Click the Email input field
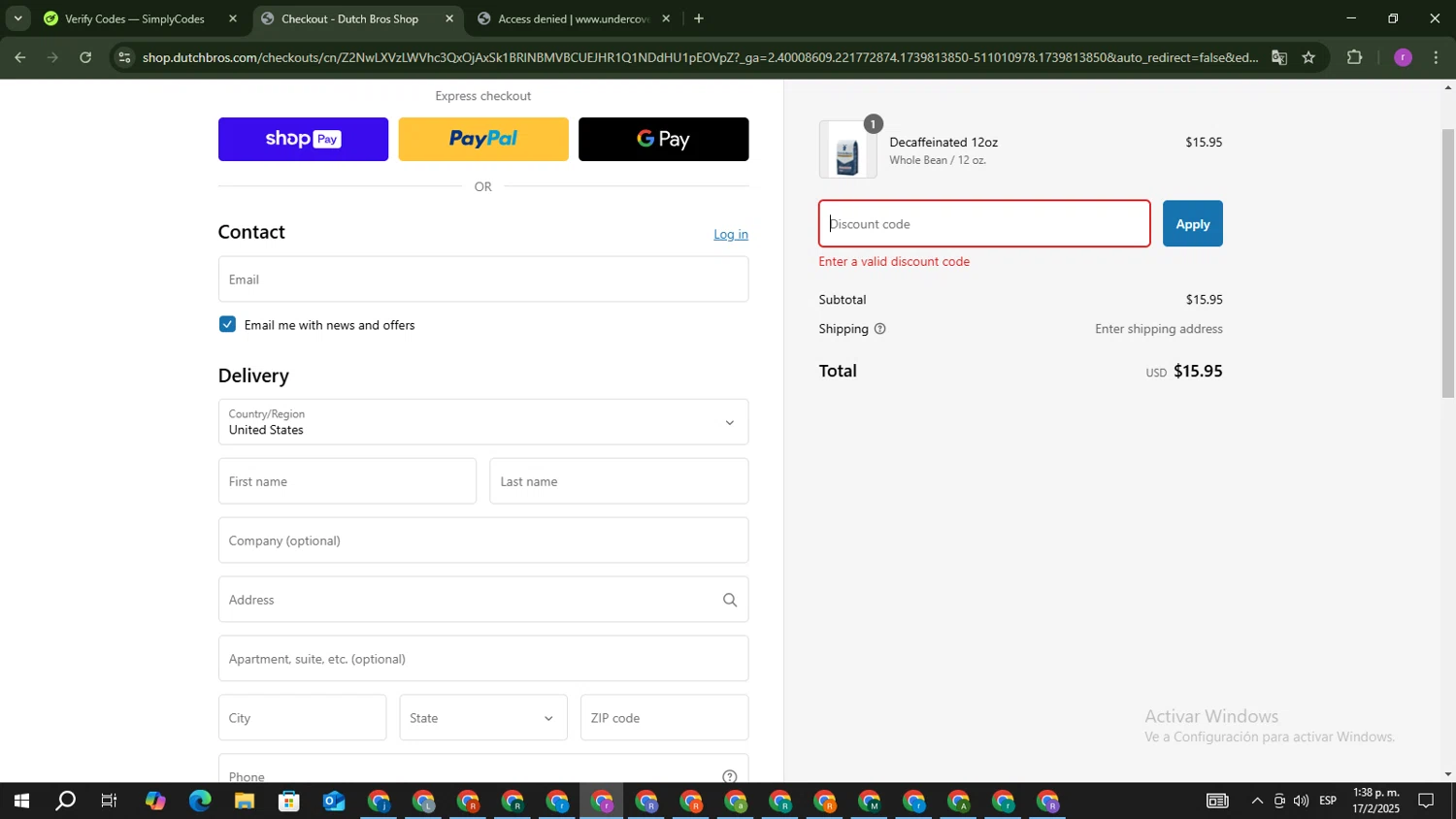The image size is (1456, 819). (x=483, y=279)
